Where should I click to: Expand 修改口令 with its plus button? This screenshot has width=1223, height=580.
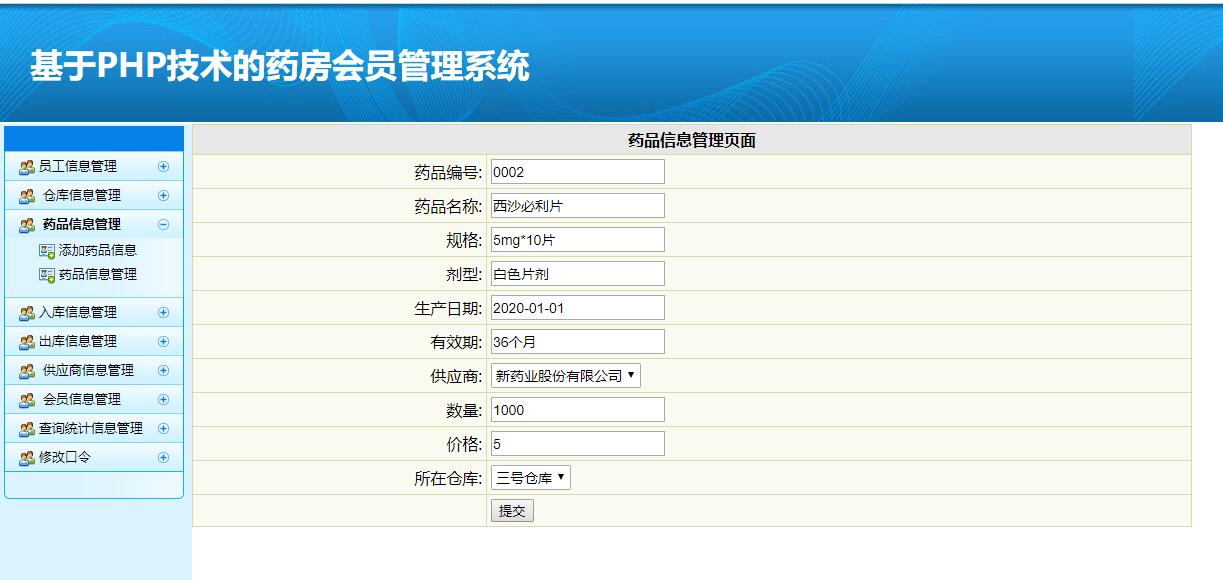164,458
